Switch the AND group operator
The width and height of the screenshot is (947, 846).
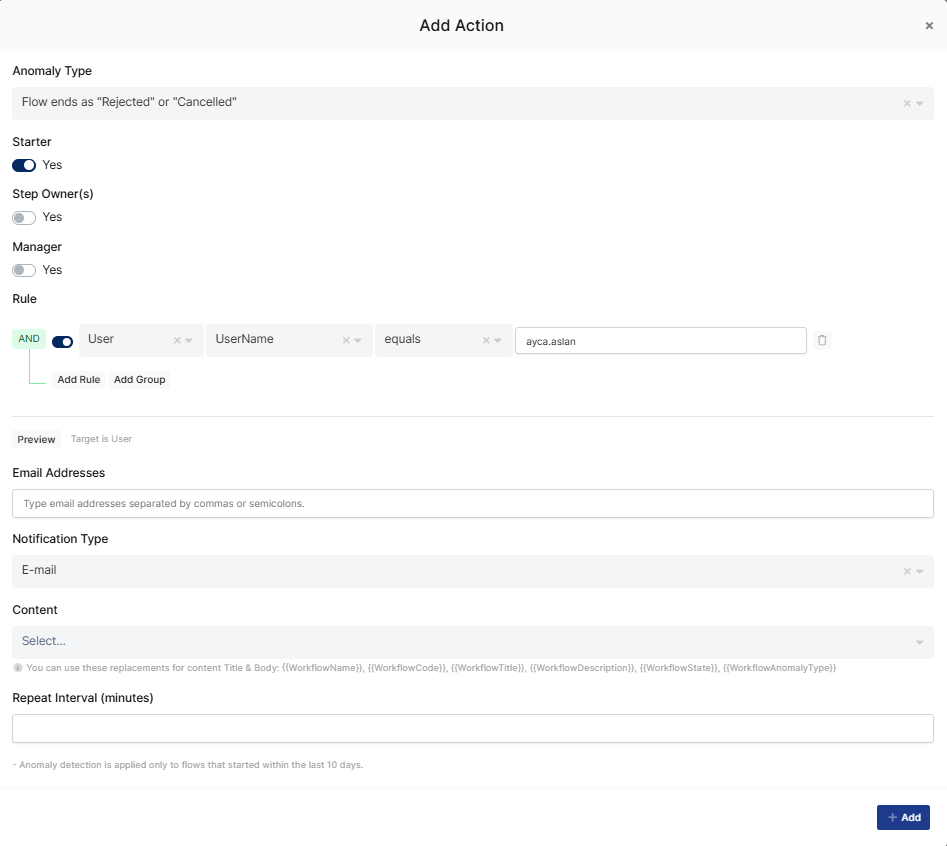[29, 339]
